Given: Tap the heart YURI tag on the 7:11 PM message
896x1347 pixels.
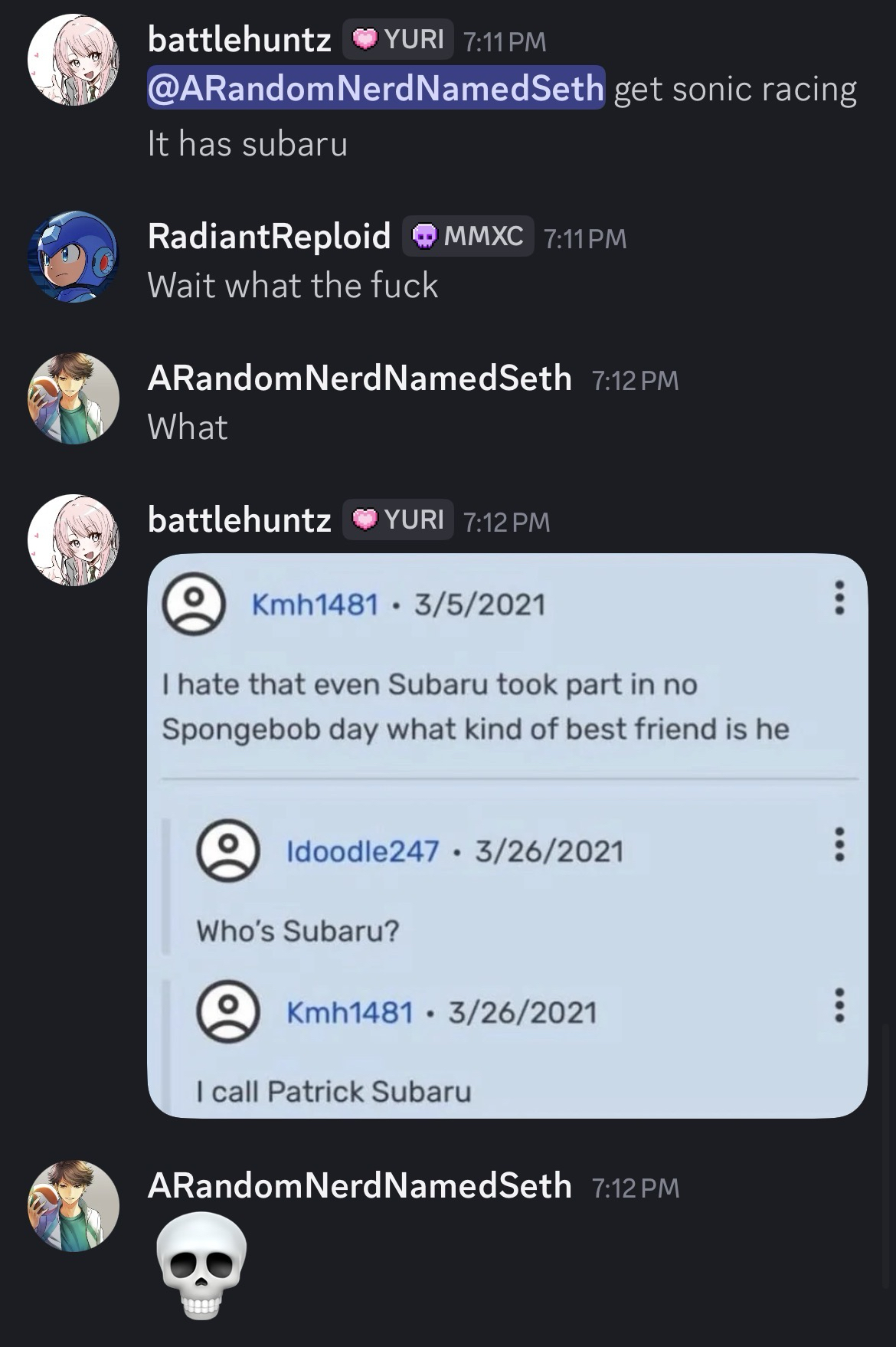Looking at the screenshot, I should [x=398, y=39].
